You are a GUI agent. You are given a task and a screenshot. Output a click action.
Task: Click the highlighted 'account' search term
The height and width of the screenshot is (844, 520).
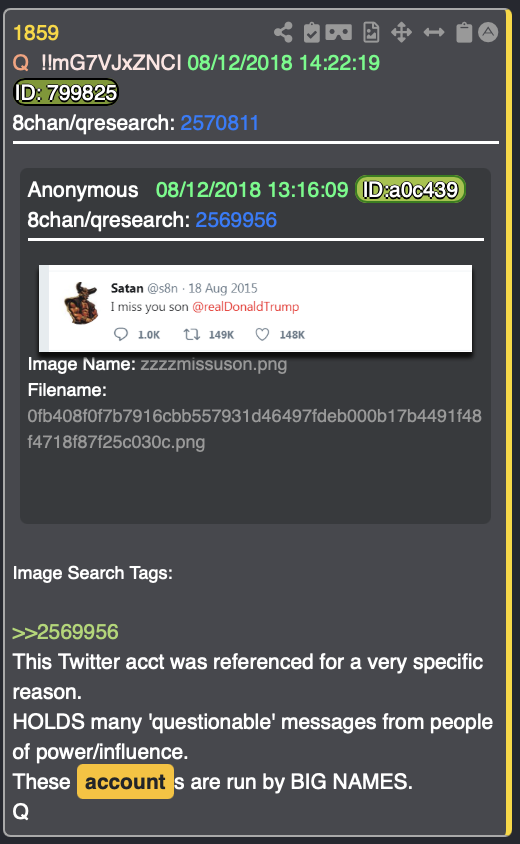pyautogui.click(x=125, y=782)
